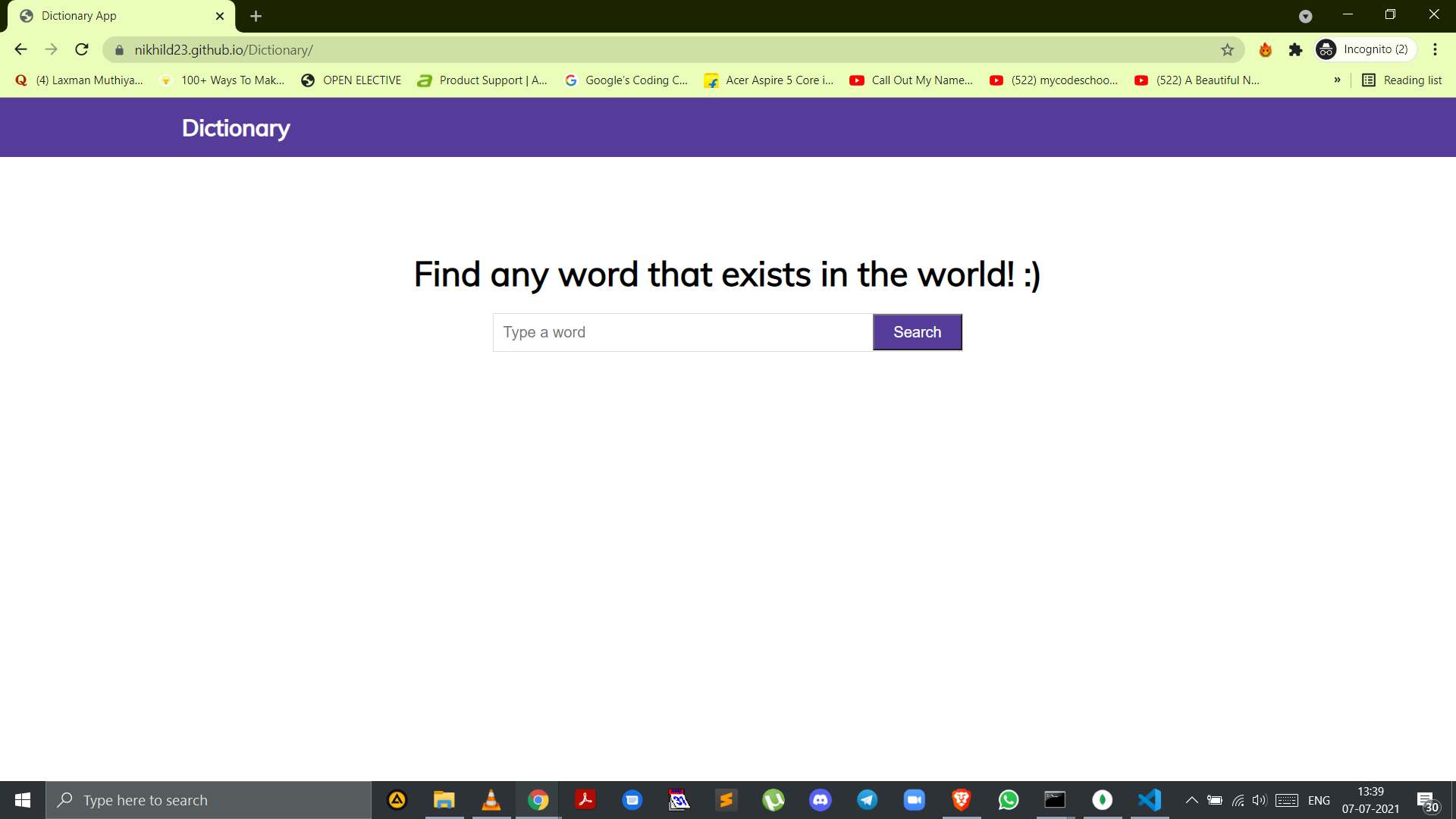Open Brave browser from taskbar
This screenshot has height=819, width=1456.
coord(961,800)
